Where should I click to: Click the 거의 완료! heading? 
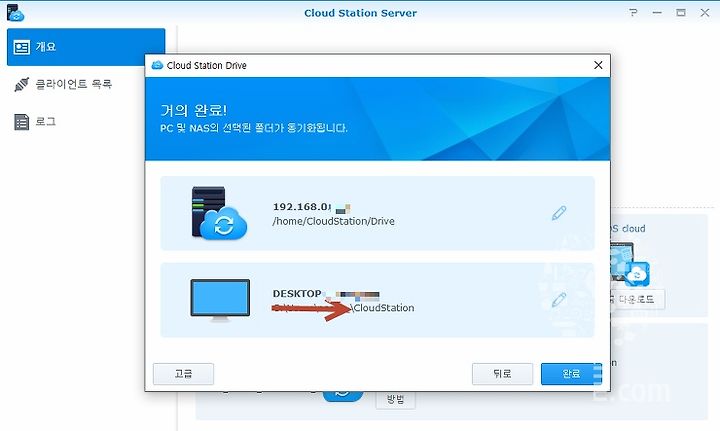tap(193, 110)
